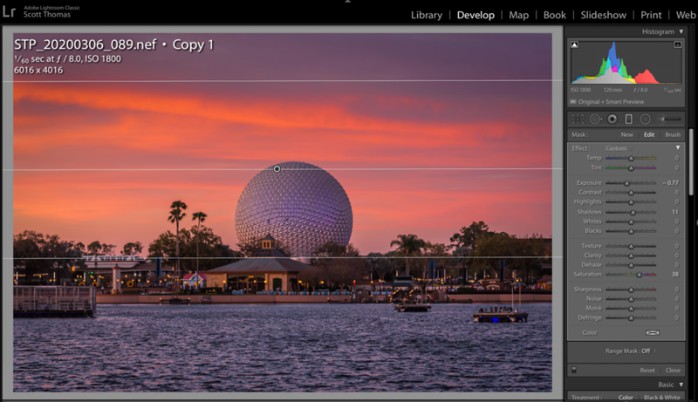Viewport: 698px width, 402px height.
Task: Click the Blacks slider handle
Action: pos(631,231)
